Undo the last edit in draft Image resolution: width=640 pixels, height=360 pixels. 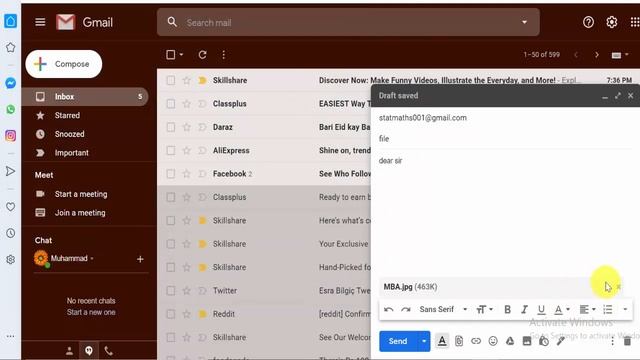click(389, 310)
